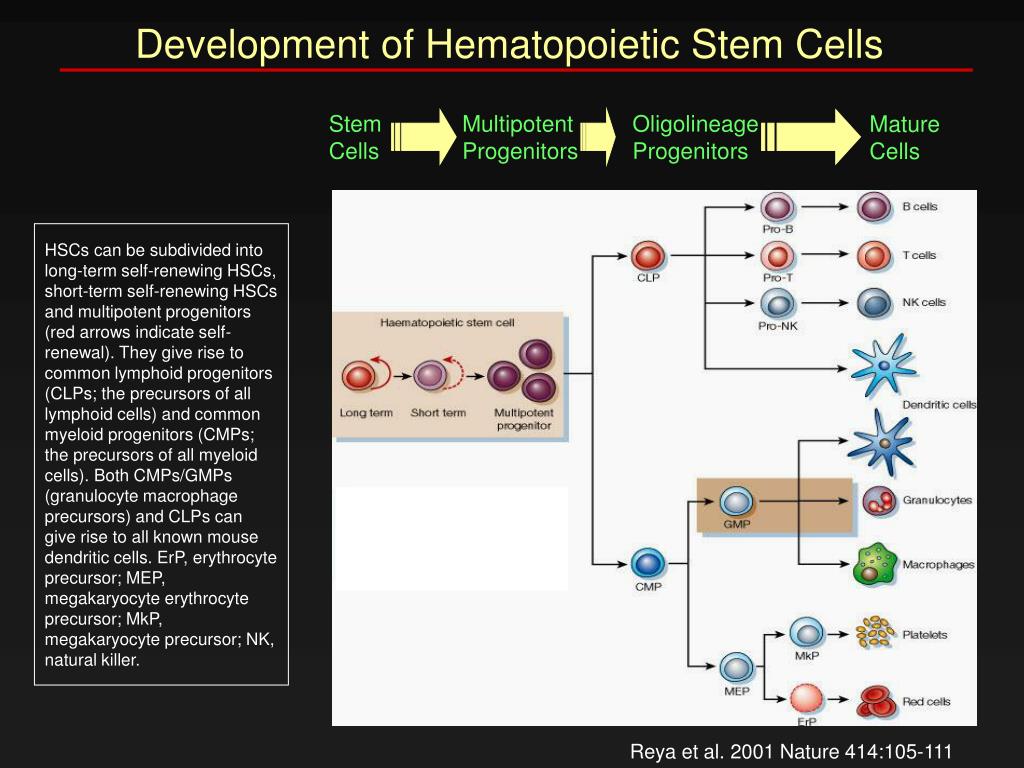Click the MEP progenitor cell icon
1024x768 pixels.
[737, 667]
